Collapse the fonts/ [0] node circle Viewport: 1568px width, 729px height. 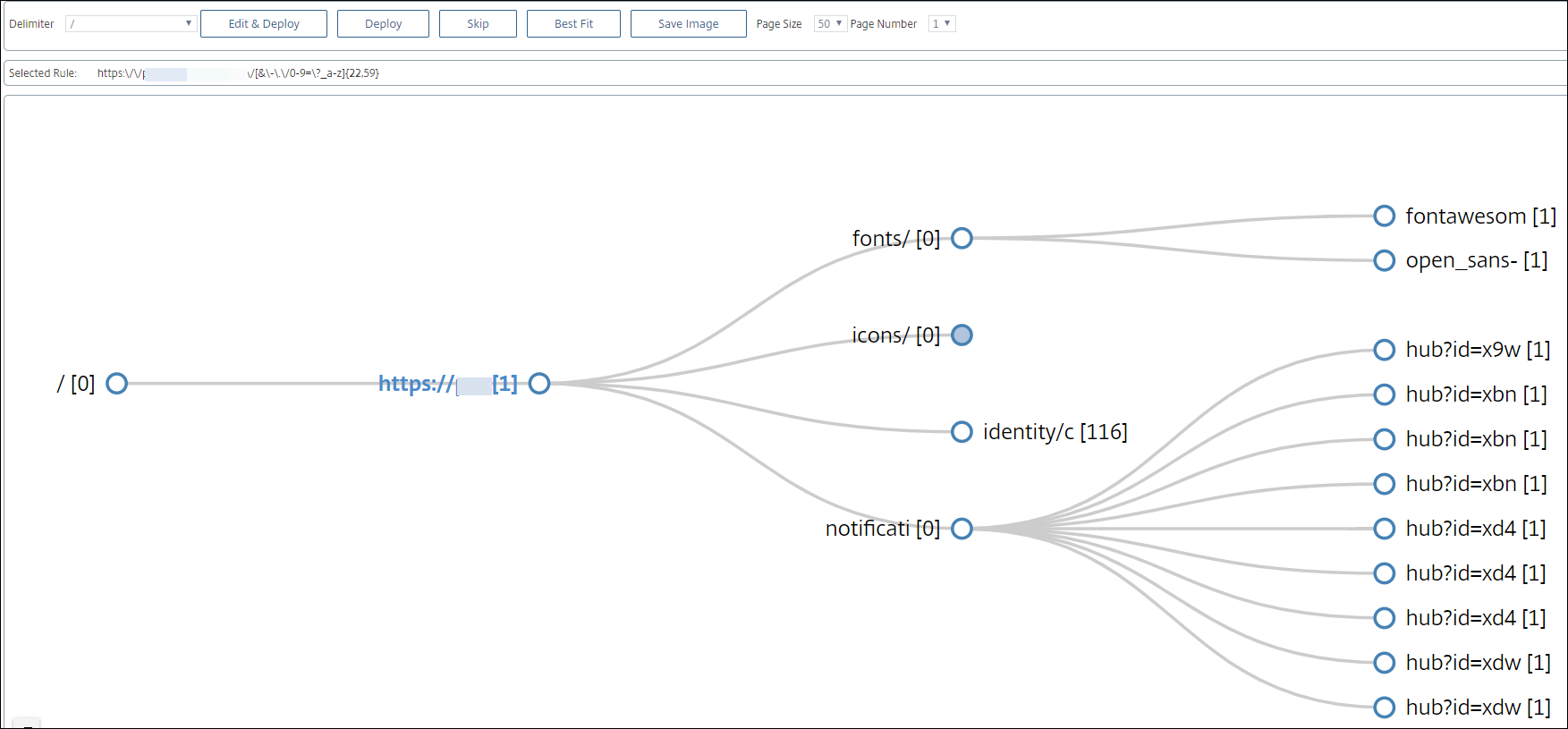tap(962, 239)
